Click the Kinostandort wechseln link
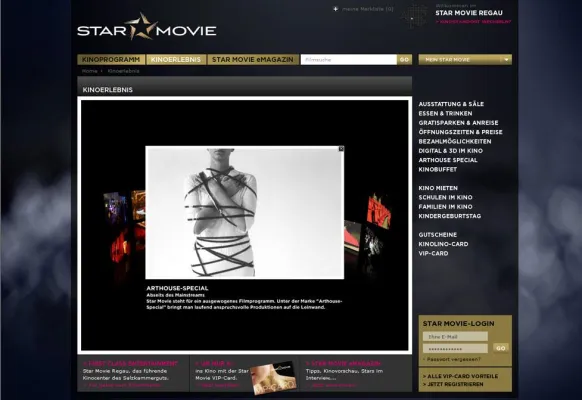This screenshot has height=400, width=582. click(474, 22)
